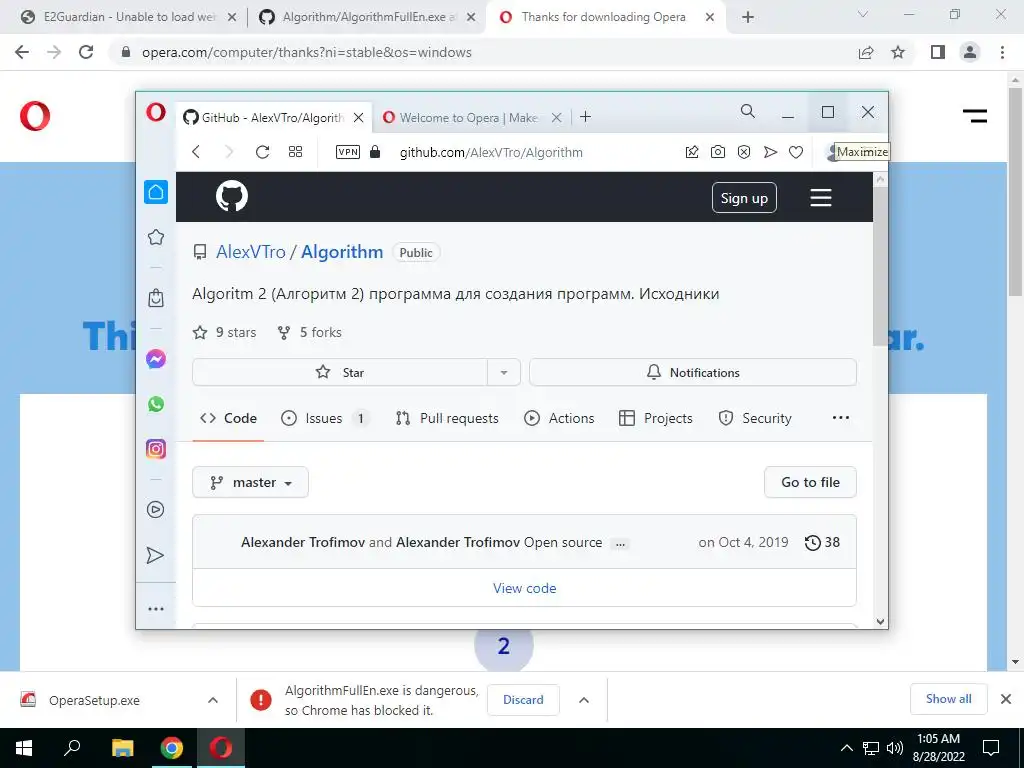Image resolution: width=1024 pixels, height=768 pixels.
Task: Click the share/edit icon in Opera address bar
Action: click(x=692, y=152)
